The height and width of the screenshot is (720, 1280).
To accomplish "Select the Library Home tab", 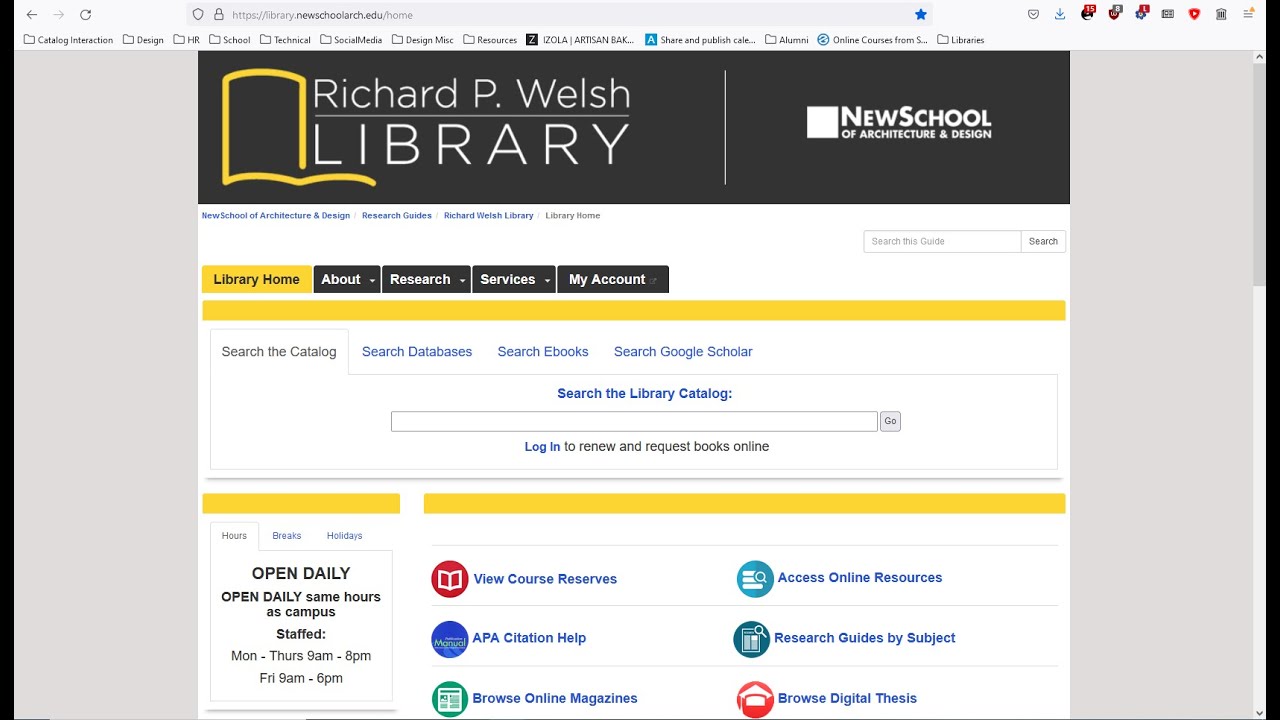I will (256, 279).
